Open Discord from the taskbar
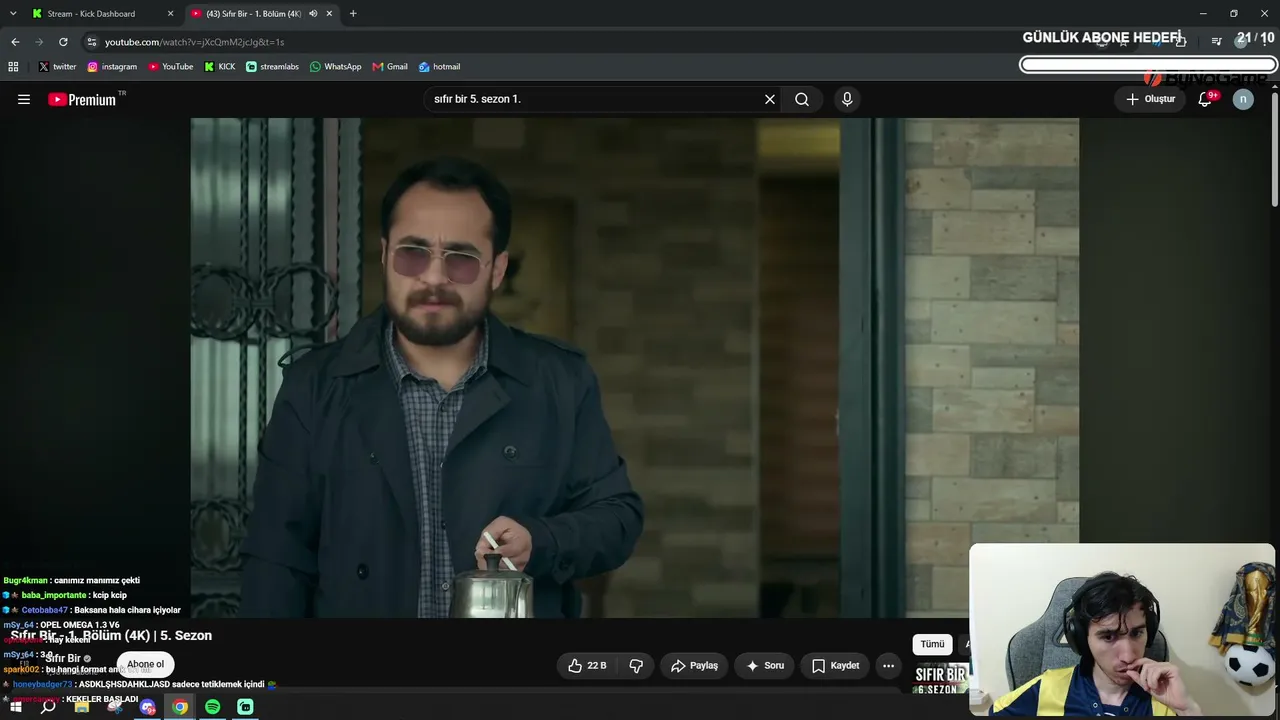Screen dimensions: 1280x720 (x=148, y=707)
